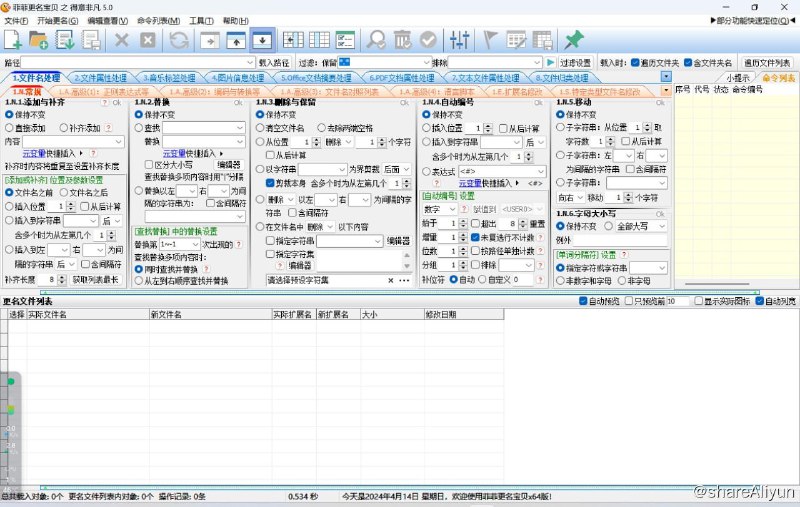Click the flag icon in toolbar

click(x=492, y=40)
